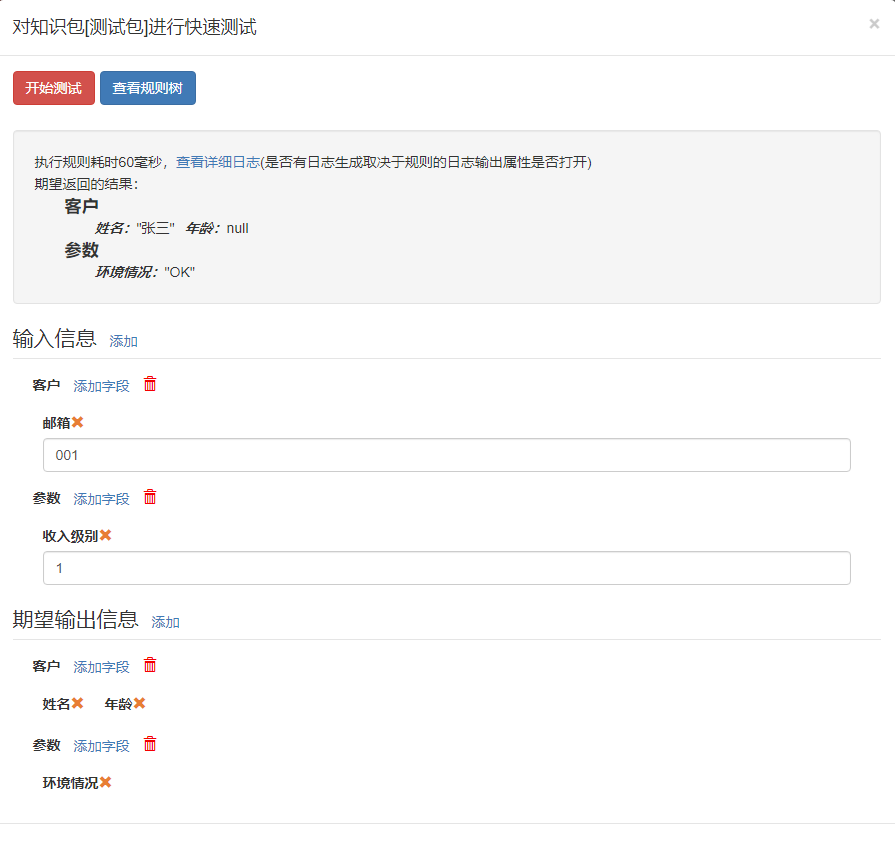Screen dimensions: 895x850
Task: Remove the 环境情况 expected field X
Action: point(106,782)
